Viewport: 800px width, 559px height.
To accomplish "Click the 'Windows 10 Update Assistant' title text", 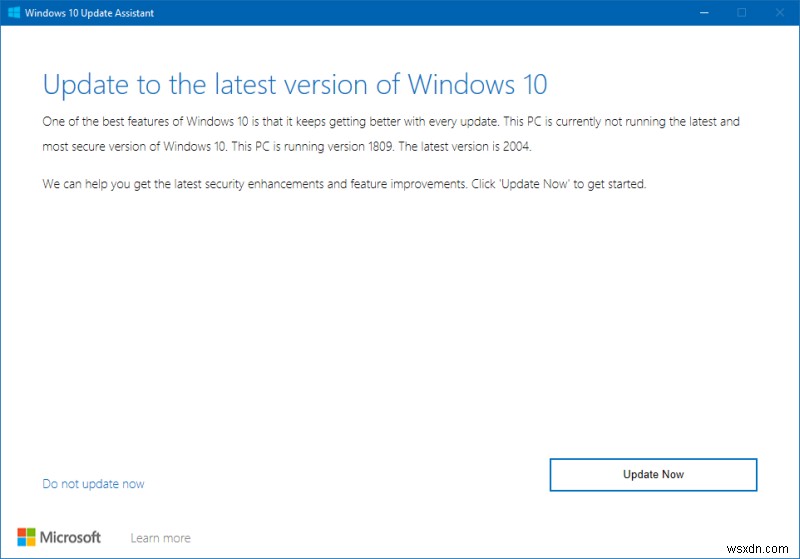I will tap(89, 13).
